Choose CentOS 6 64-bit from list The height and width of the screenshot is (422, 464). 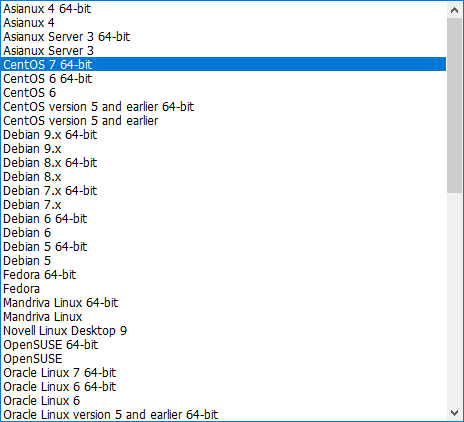pyautogui.click(x=223, y=79)
